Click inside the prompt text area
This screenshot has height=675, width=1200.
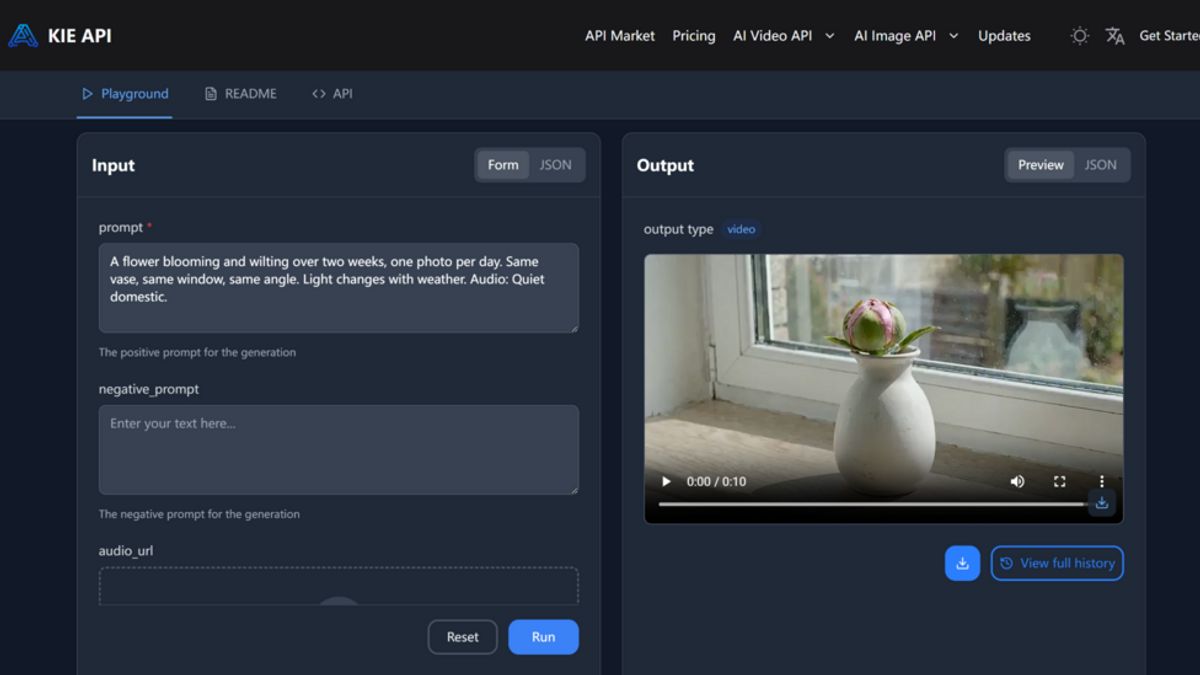(x=338, y=288)
